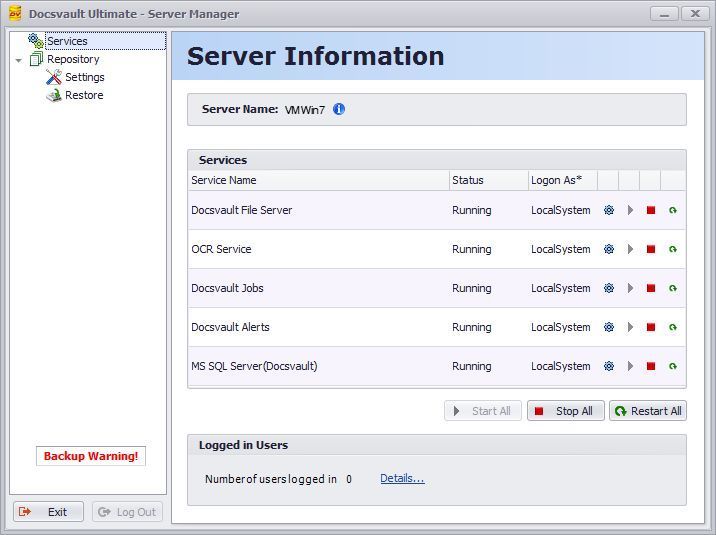Click the Logon As* column header
716x535 pixels.
coord(563,180)
